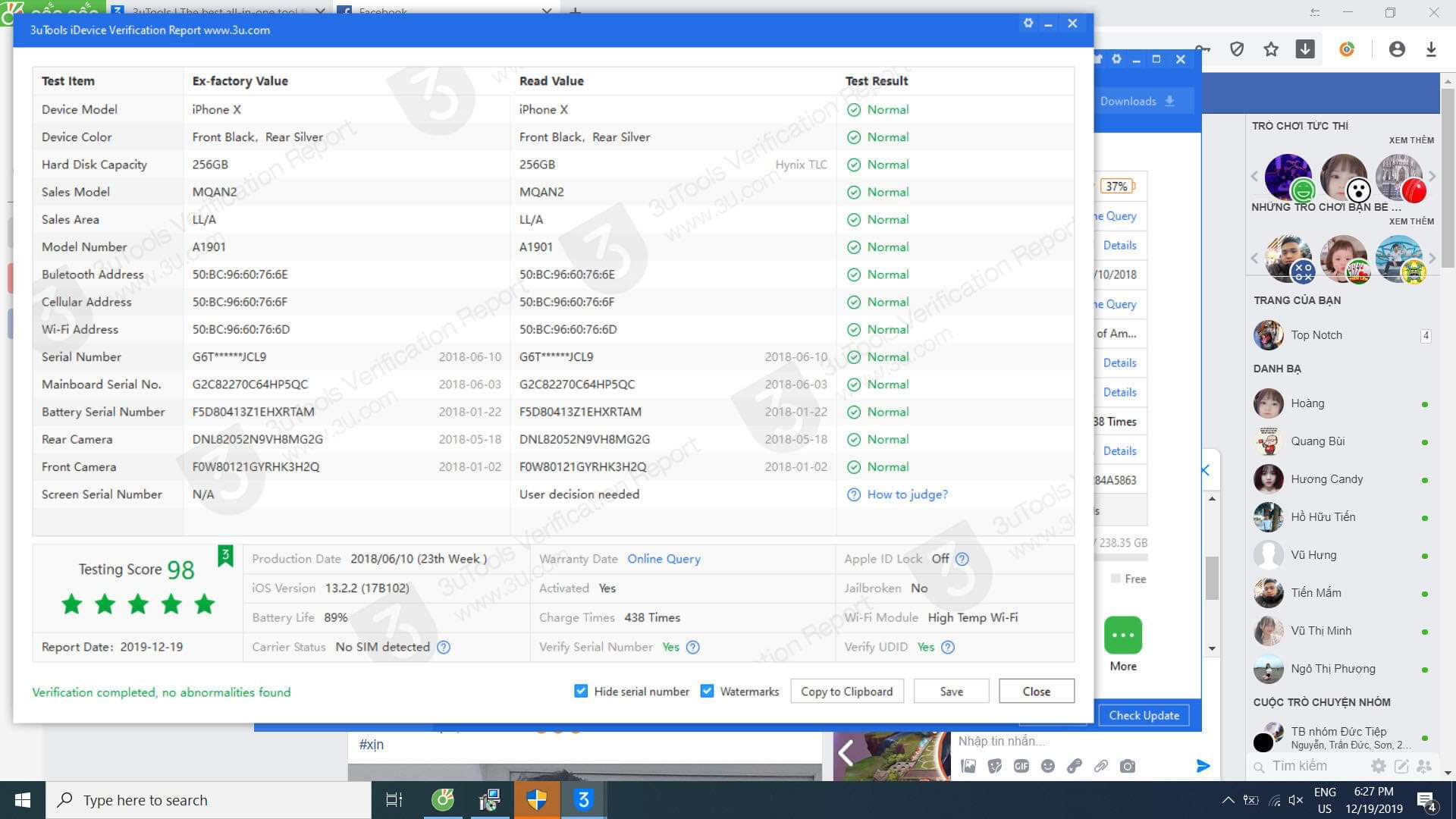
Task: Open chat with Hương Candy
Action: 1342,479
